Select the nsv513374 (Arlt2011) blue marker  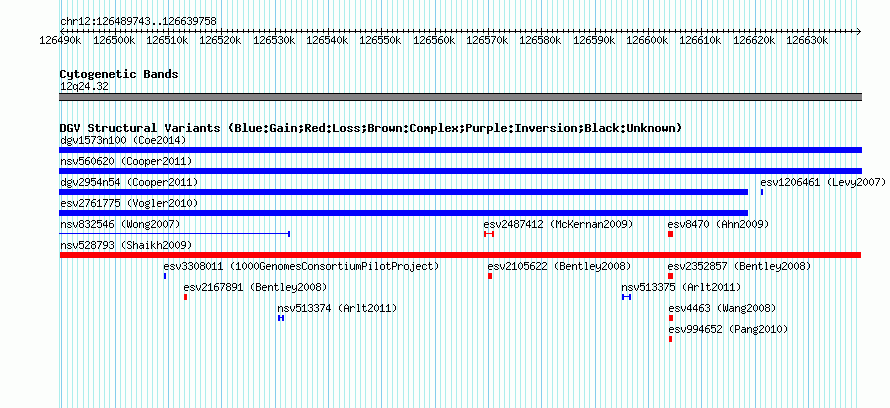pos(281,318)
